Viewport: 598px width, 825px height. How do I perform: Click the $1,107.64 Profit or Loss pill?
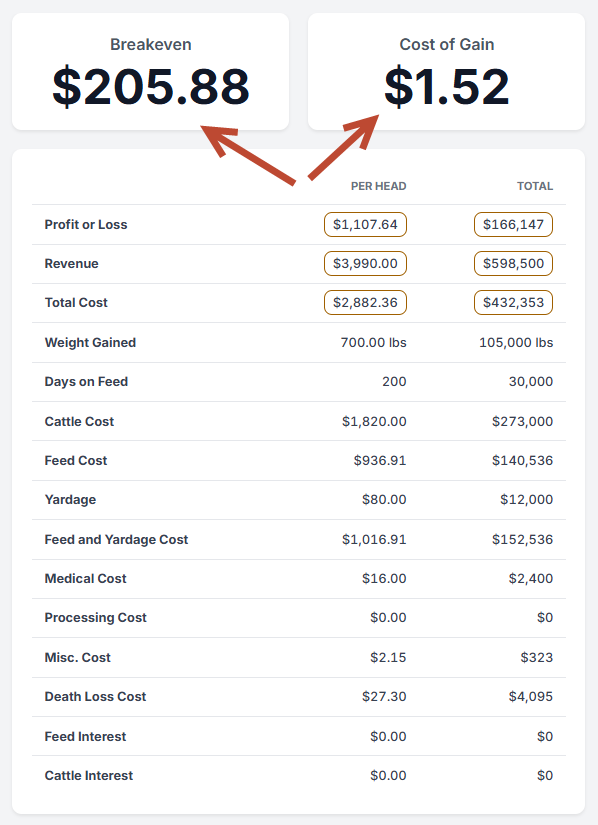click(x=365, y=224)
